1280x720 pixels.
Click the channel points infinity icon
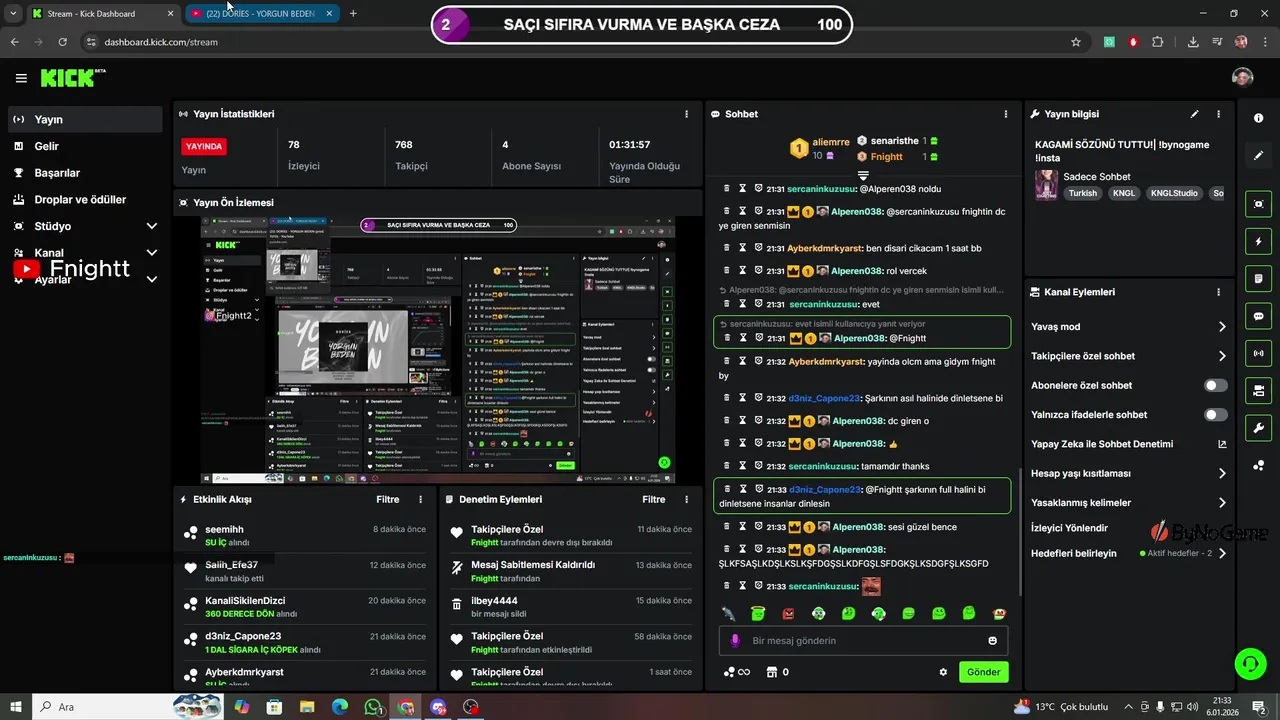[x=737, y=672]
